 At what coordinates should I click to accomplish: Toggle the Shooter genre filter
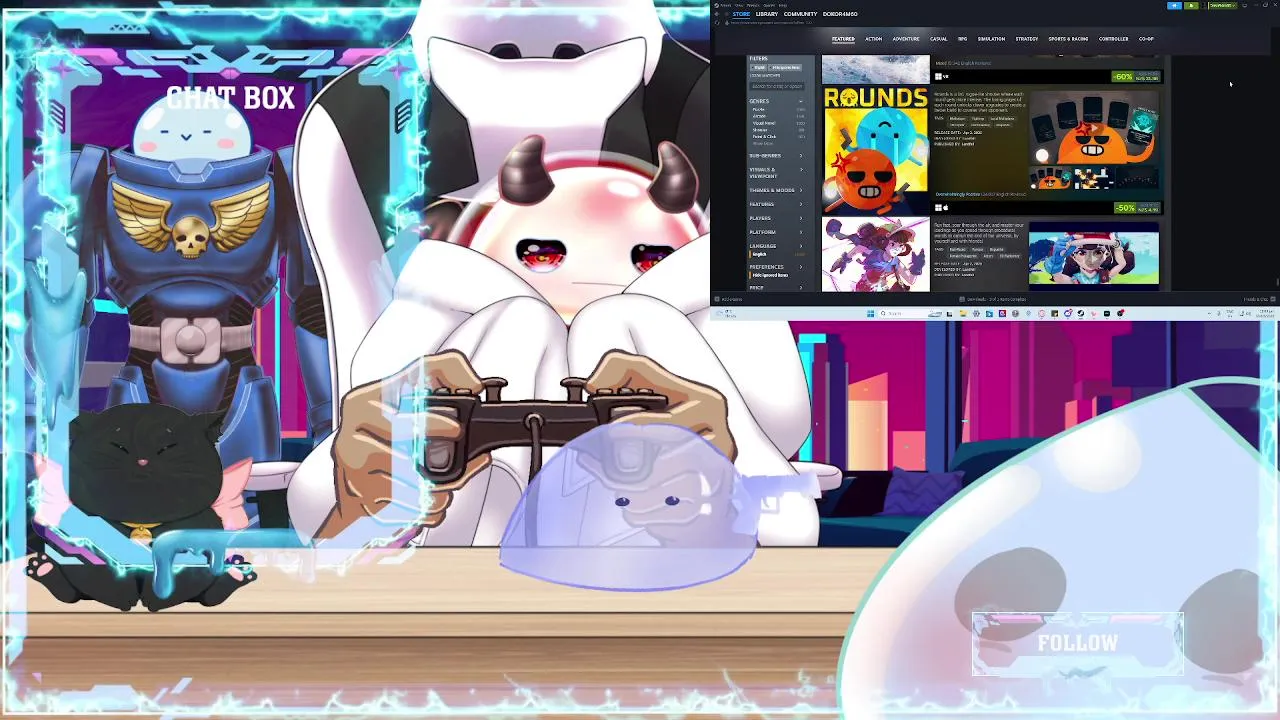pyautogui.click(x=760, y=130)
